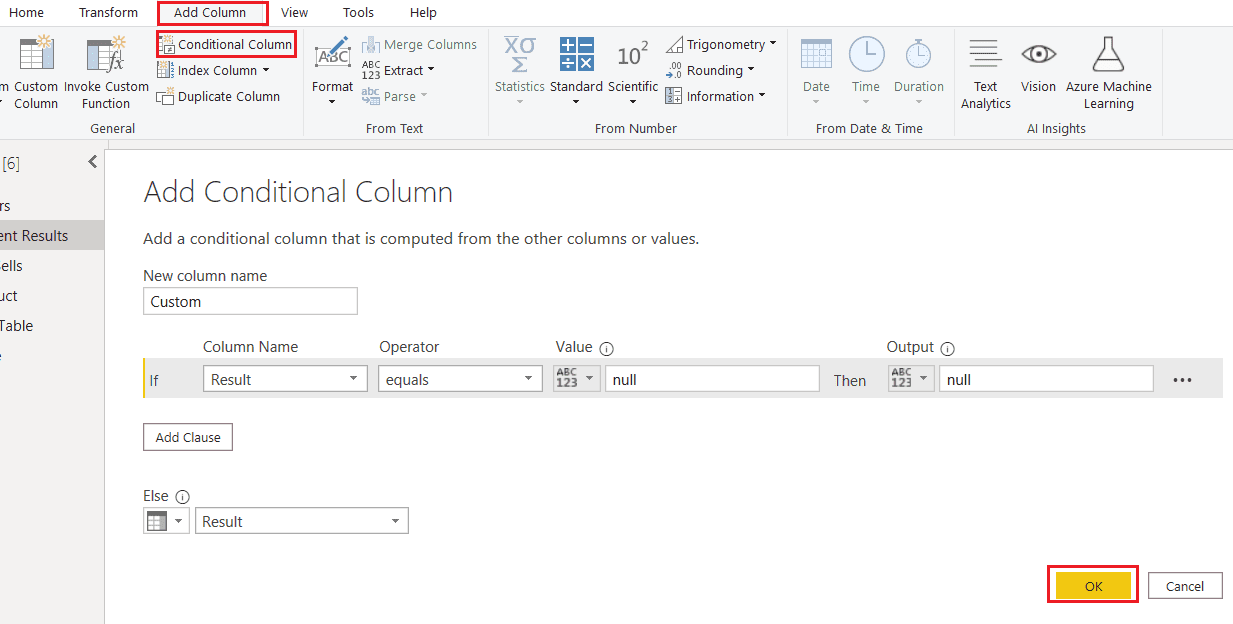Open the View menu
The width and height of the screenshot is (1233, 624).
pos(294,12)
